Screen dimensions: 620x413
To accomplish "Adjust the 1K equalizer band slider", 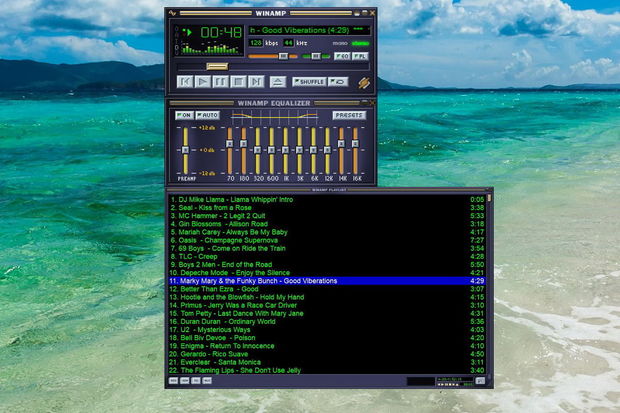I will coord(285,150).
